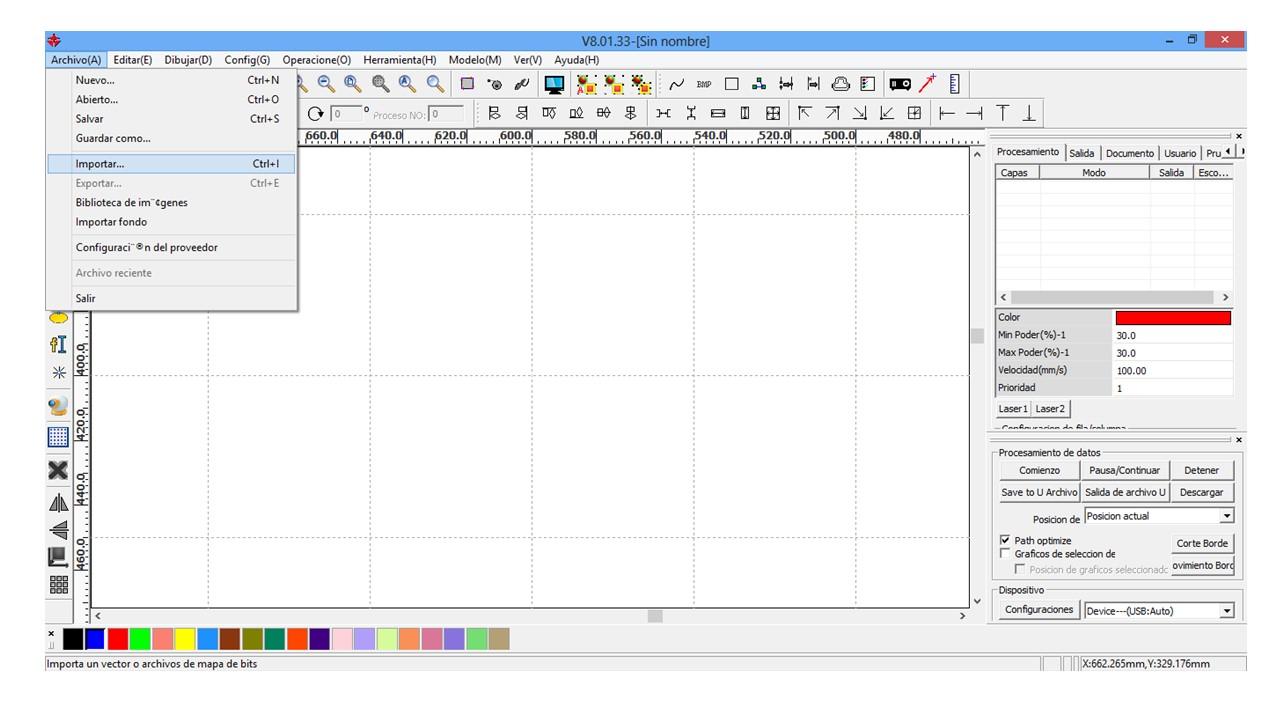
Task: Click Save to U Archivo button
Action: 1039,492
